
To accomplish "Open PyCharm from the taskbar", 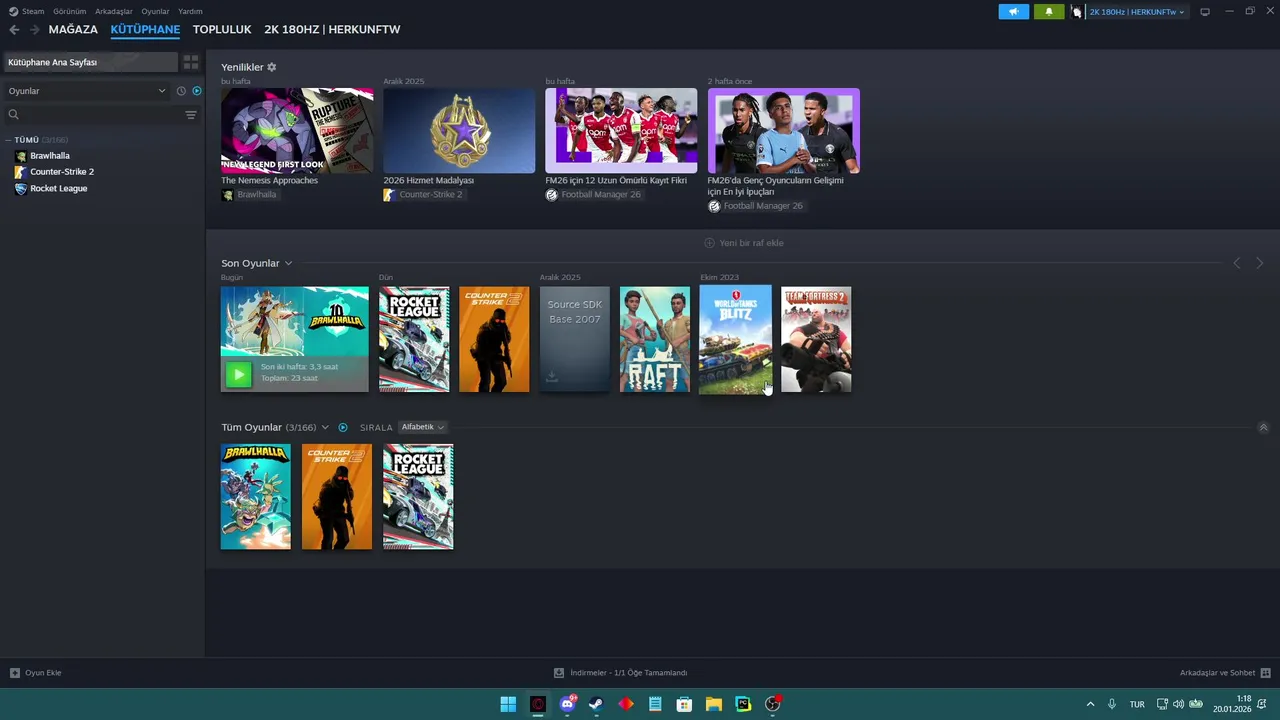I will (x=743, y=704).
